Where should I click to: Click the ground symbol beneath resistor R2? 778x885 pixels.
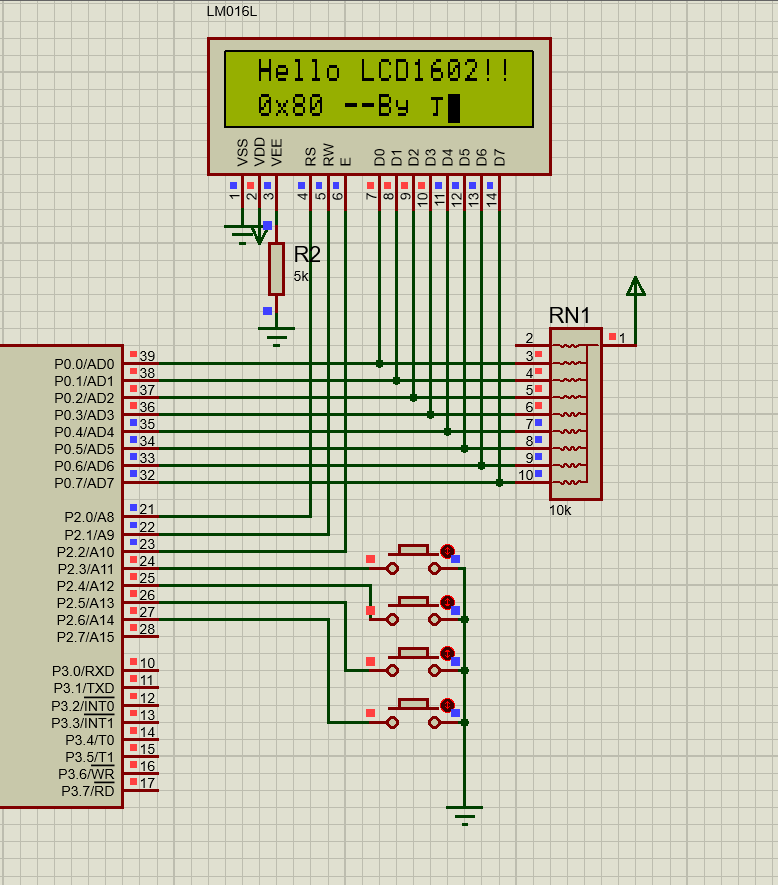point(276,333)
